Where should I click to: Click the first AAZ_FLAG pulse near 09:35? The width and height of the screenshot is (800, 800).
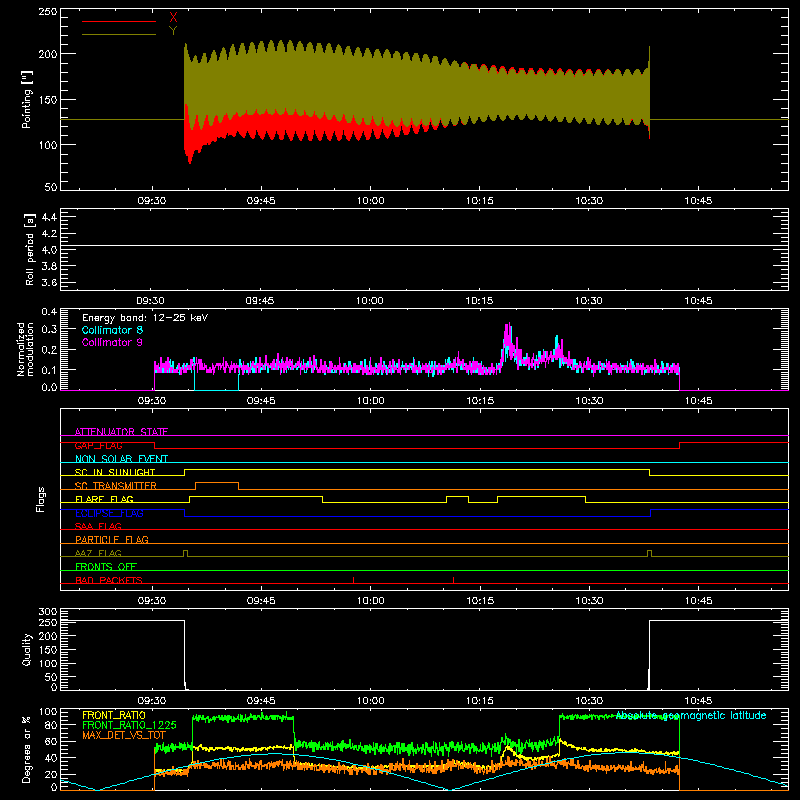pos(185,553)
